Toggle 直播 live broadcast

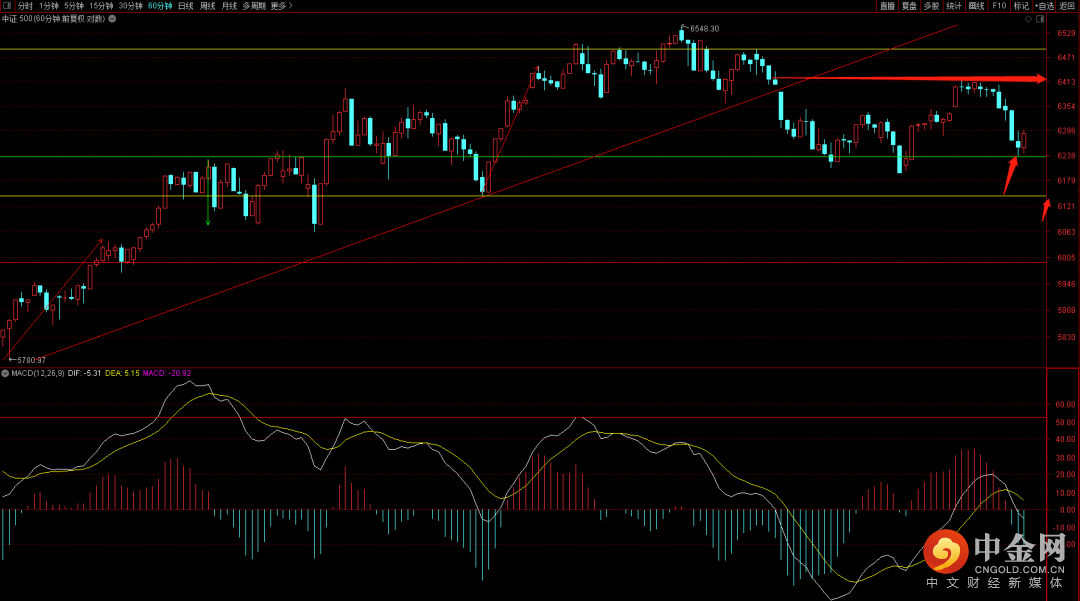tap(887, 6)
